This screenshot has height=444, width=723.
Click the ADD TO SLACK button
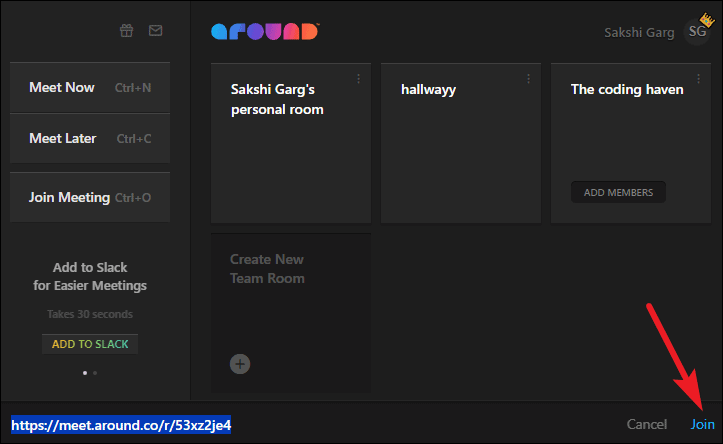pyautogui.click(x=90, y=344)
